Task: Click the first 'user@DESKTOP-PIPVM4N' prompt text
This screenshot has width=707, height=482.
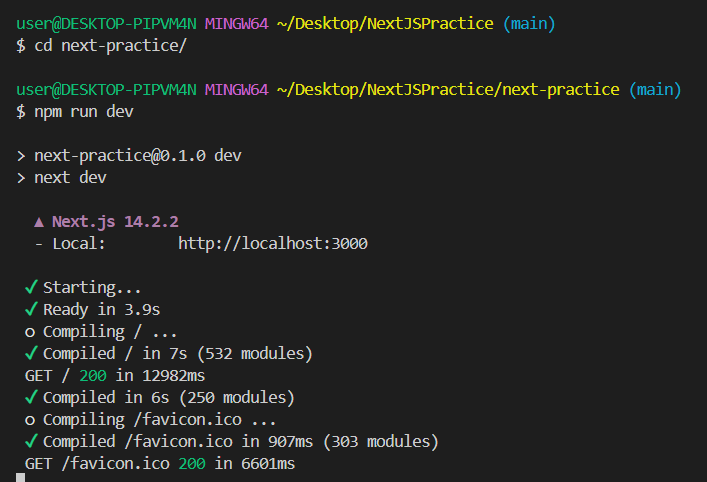Action: 106,23
